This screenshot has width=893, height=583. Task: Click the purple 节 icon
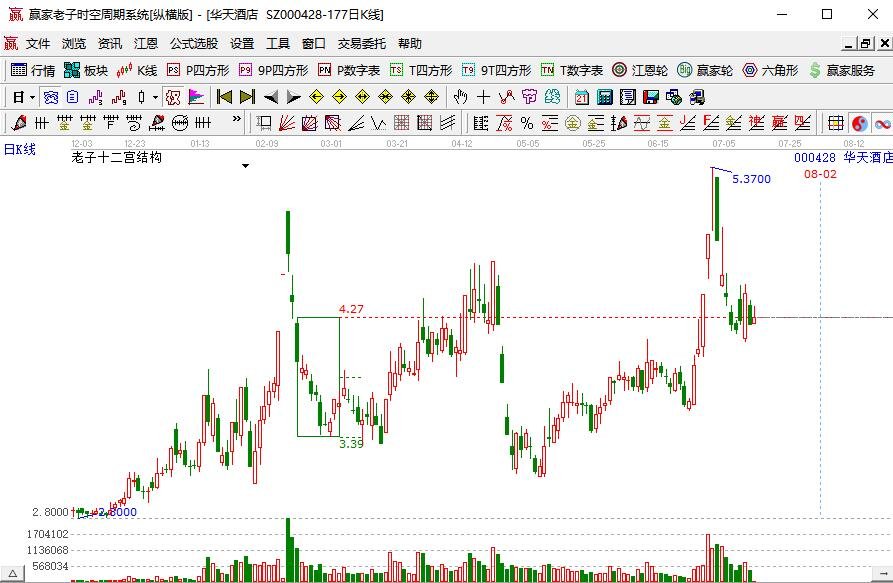pos(529,97)
